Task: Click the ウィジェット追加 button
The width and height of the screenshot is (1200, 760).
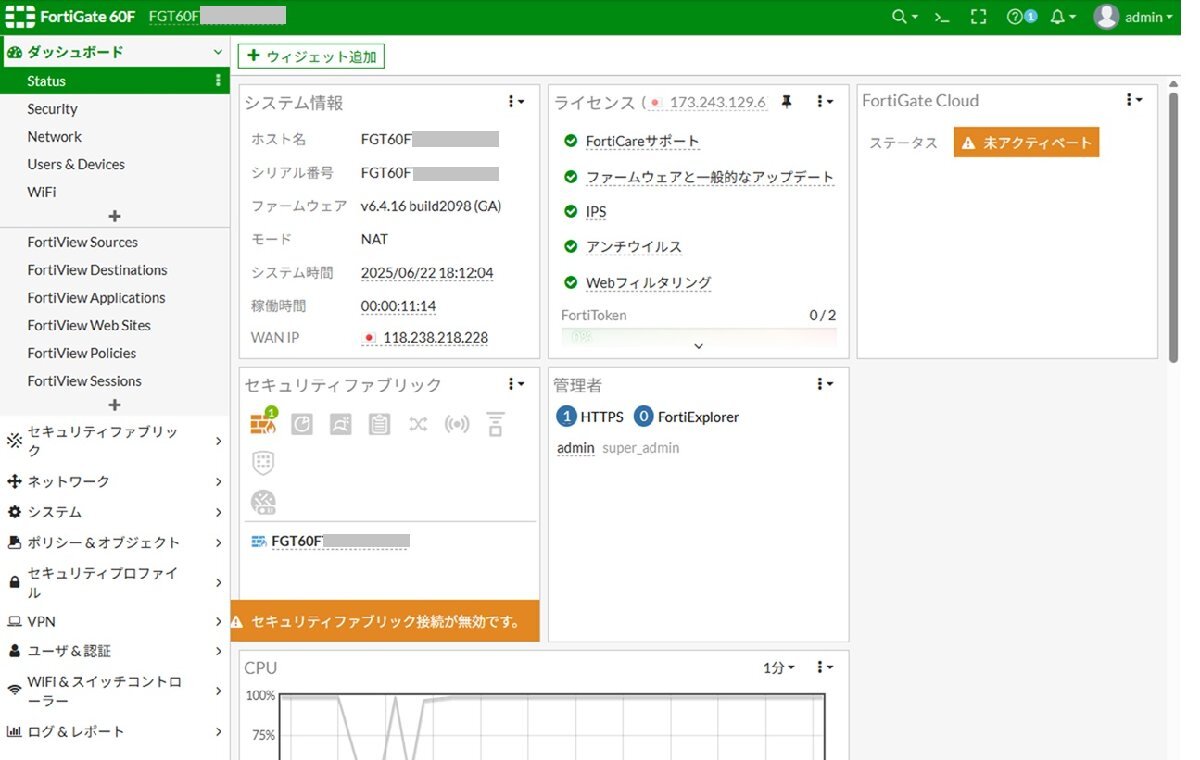Action: (311, 57)
